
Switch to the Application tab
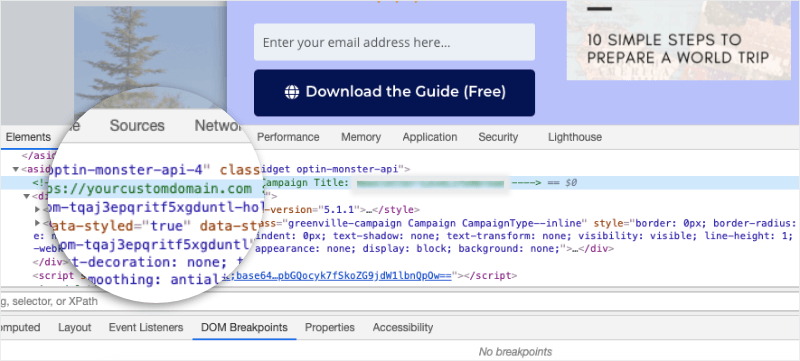click(430, 137)
